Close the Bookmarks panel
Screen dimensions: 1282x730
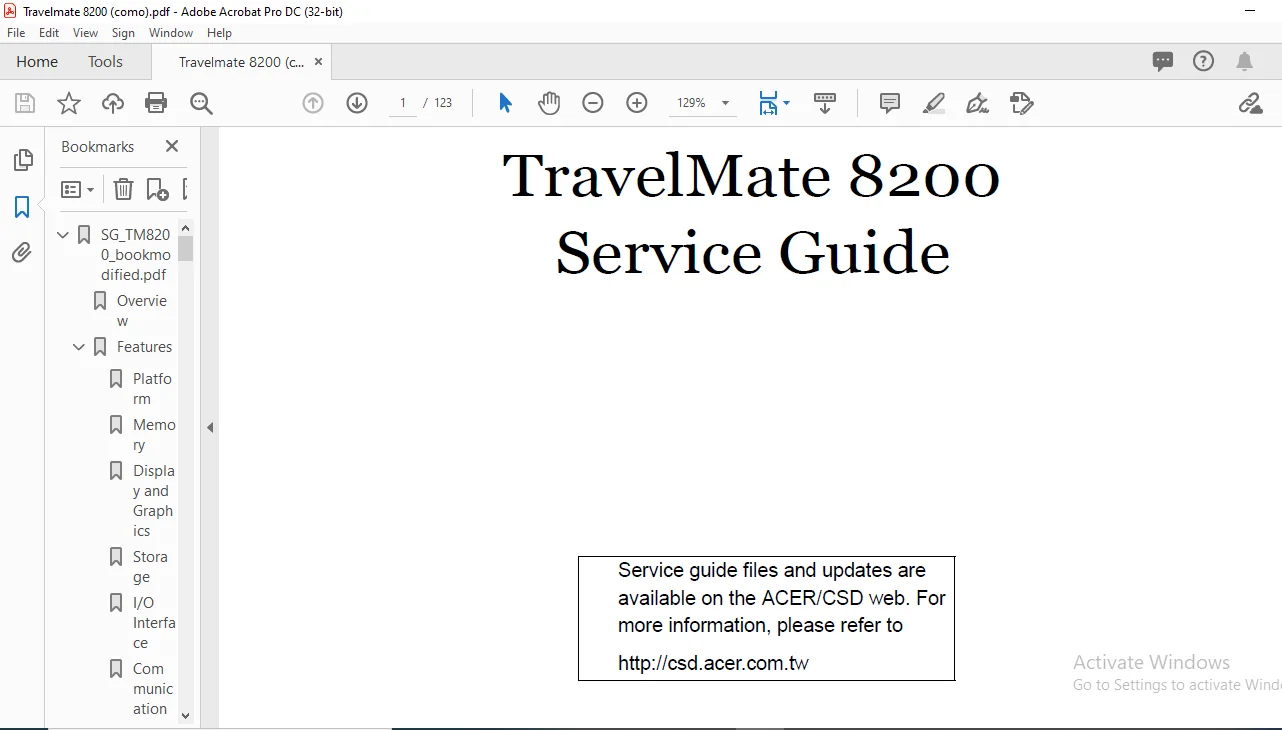click(x=172, y=146)
